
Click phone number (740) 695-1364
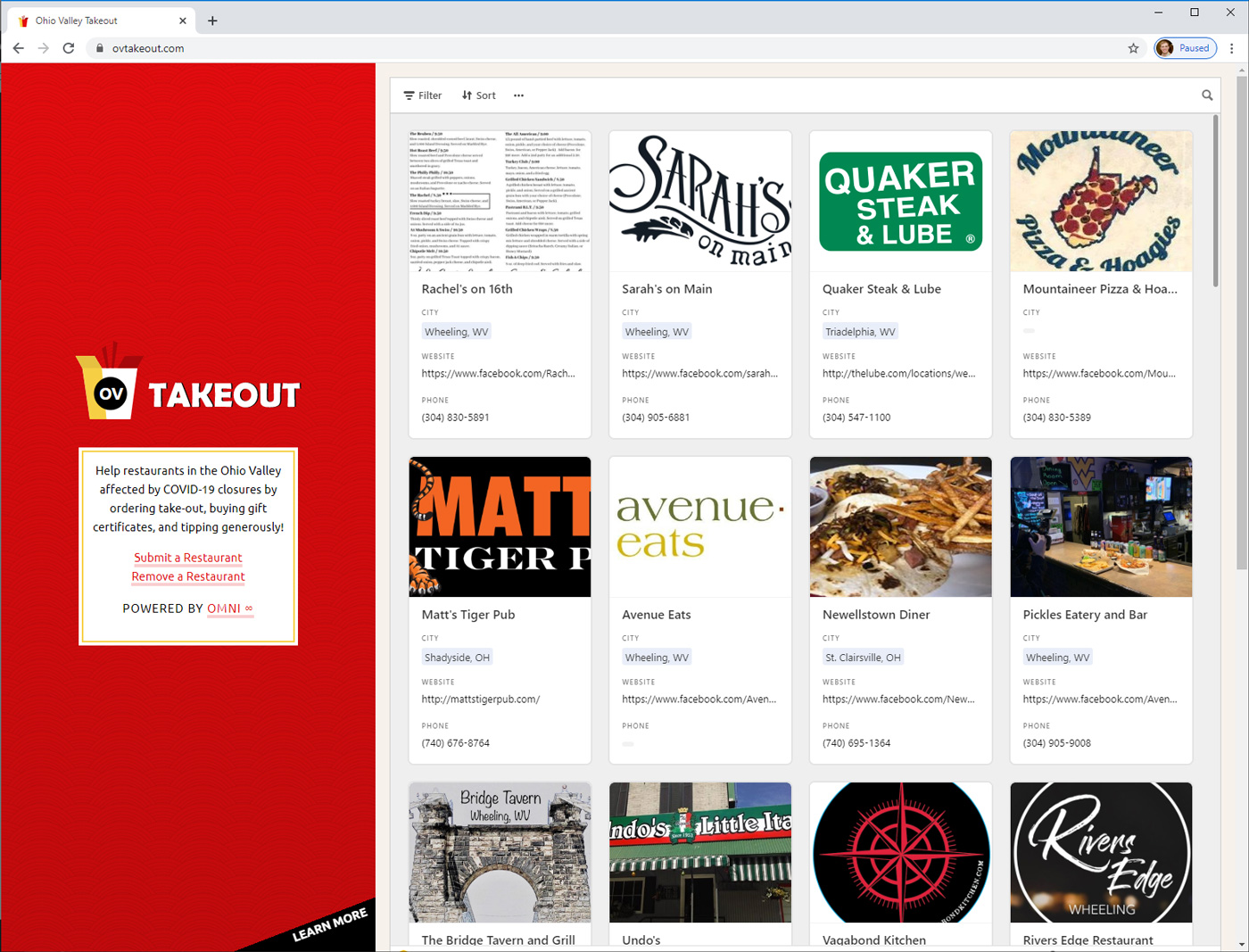(856, 743)
